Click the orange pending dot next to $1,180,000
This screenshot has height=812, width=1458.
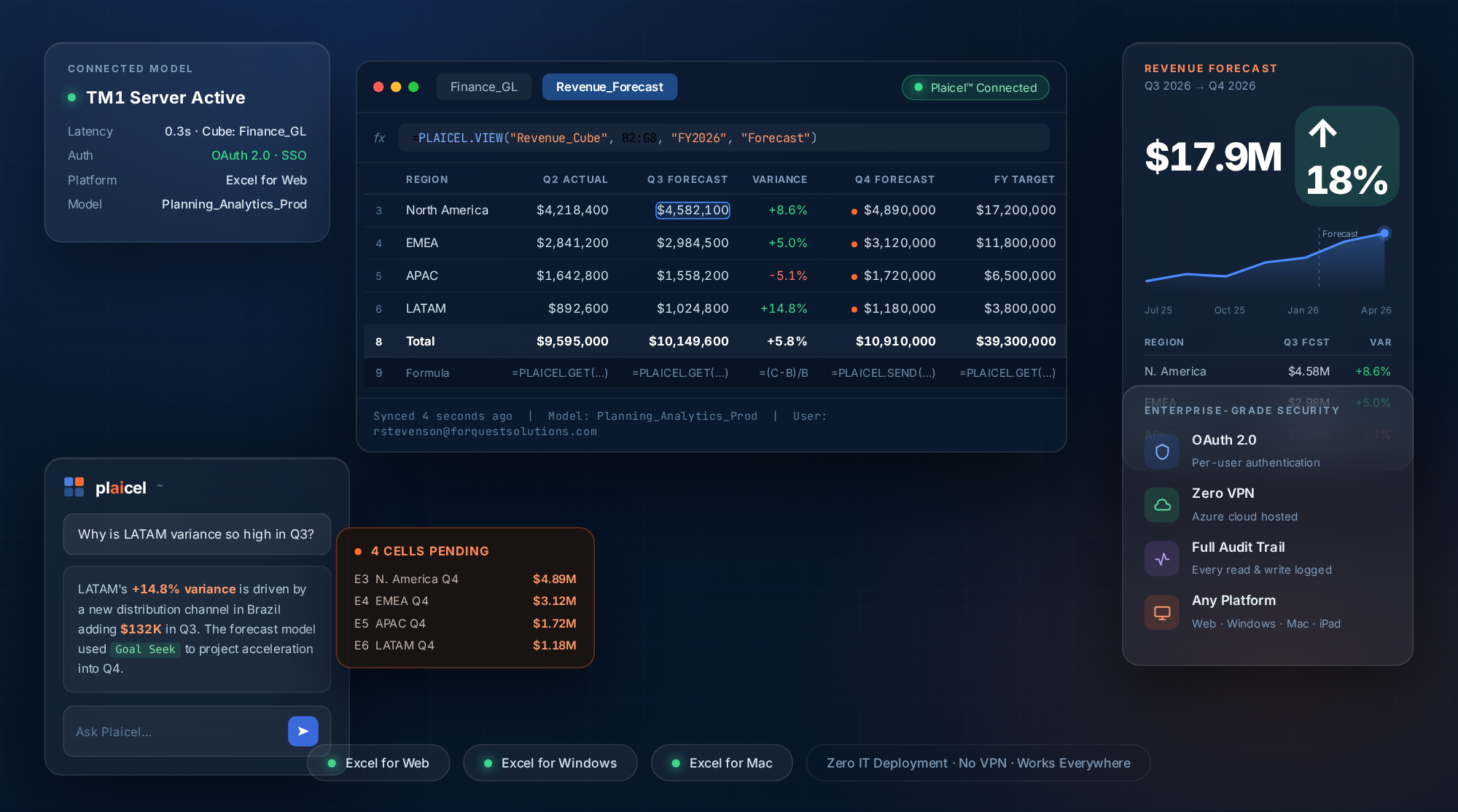click(854, 310)
